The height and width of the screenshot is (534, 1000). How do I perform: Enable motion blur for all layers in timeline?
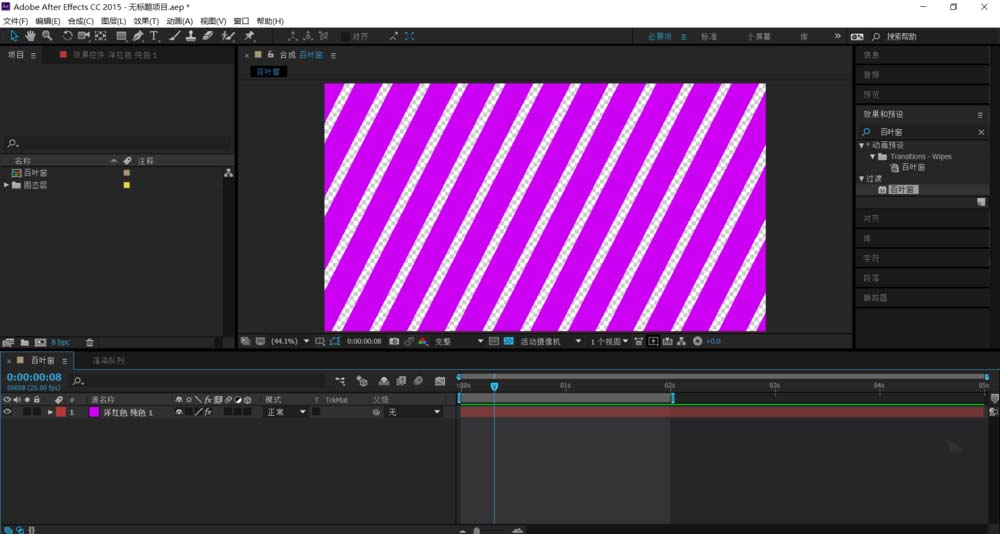tap(418, 381)
